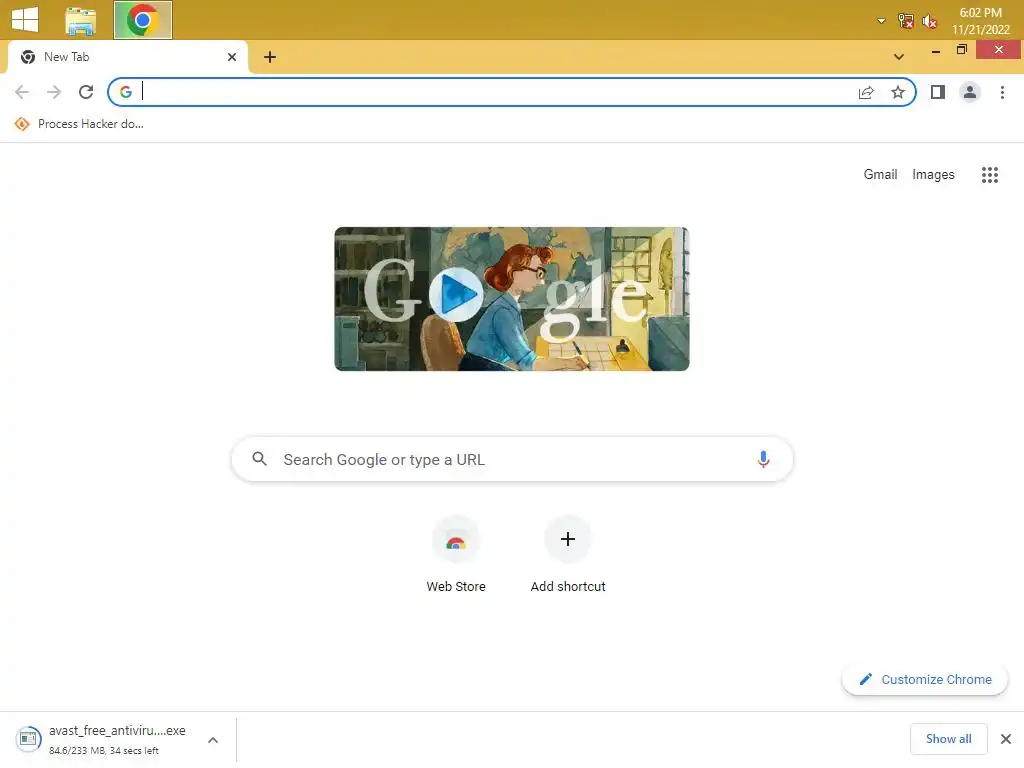This screenshot has width=1024, height=768.
Task: Play the Google Doodle video
Action: [456, 295]
